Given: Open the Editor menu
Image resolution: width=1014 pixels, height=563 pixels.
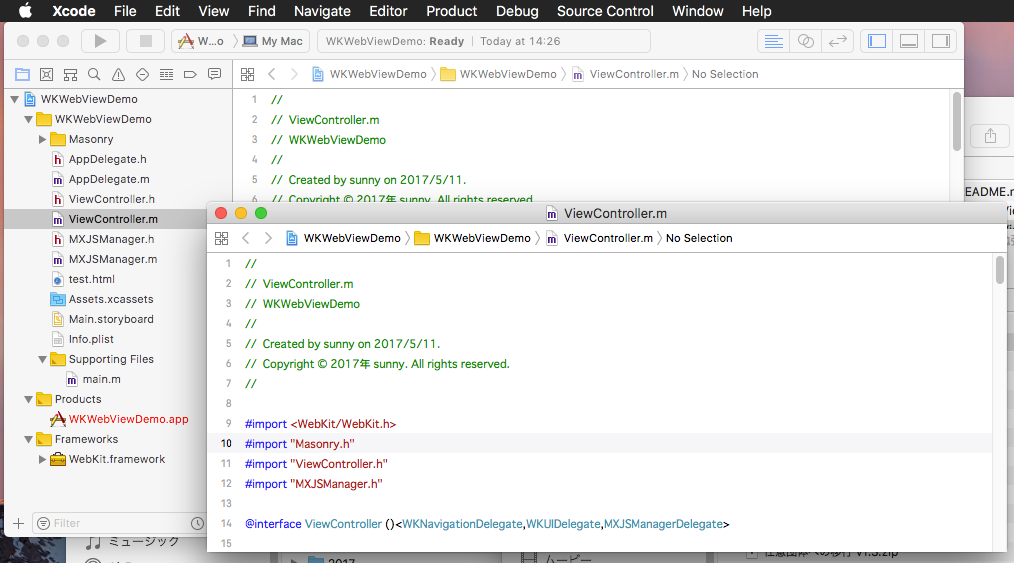Looking at the screenshot, I should pos(388,11).
